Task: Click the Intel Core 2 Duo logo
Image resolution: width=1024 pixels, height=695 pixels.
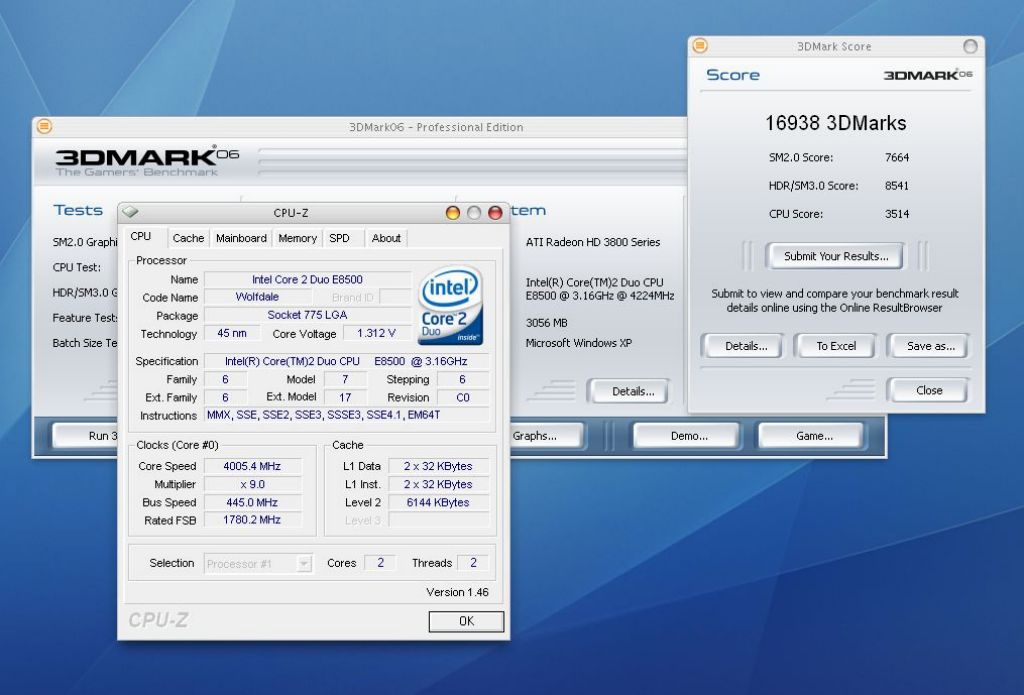Action: pyautogui.click(x=450, y=306)
